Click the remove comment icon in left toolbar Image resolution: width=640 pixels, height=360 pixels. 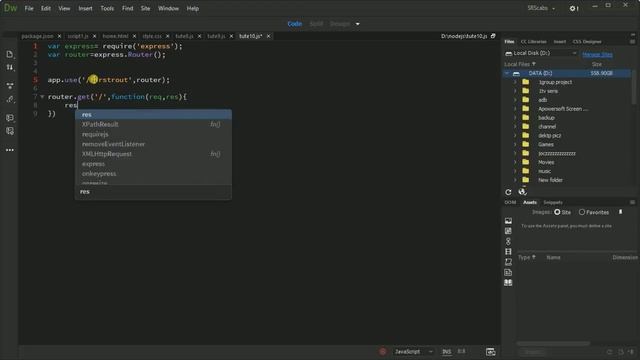coord(10,131)
